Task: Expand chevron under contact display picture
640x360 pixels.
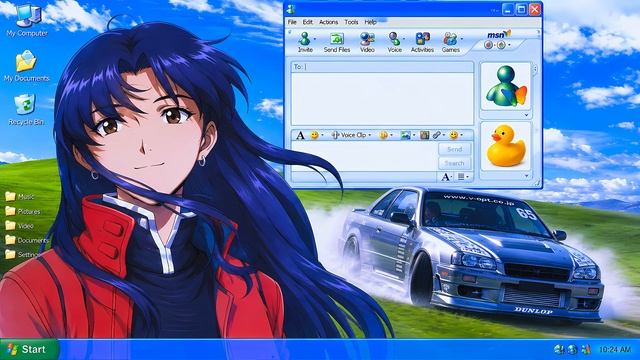Action: pyautogui.click(x=526, y=116)
